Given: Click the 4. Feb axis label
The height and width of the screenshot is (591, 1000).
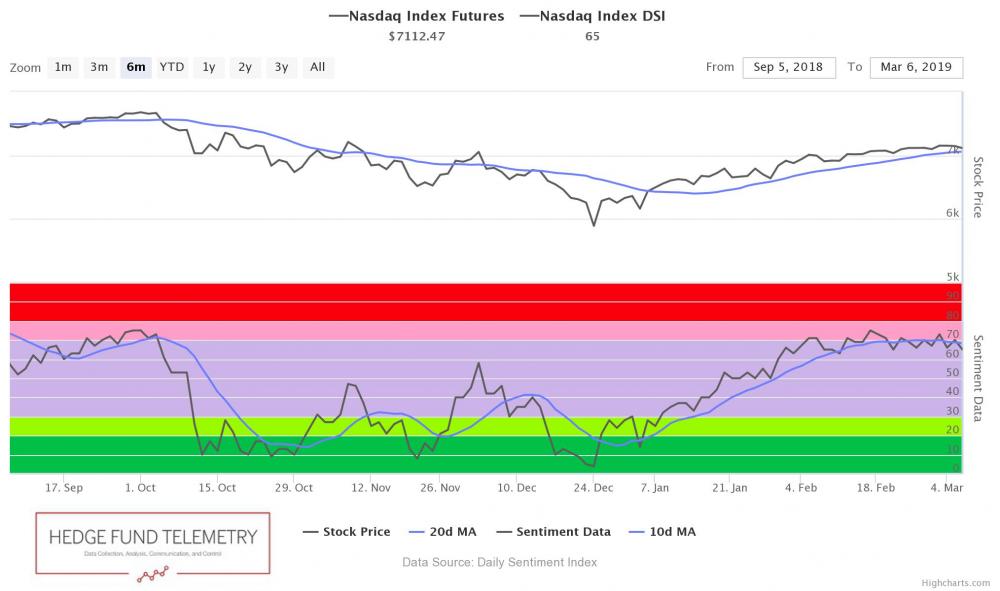Looking at the screenshot, I should [801, 488].
